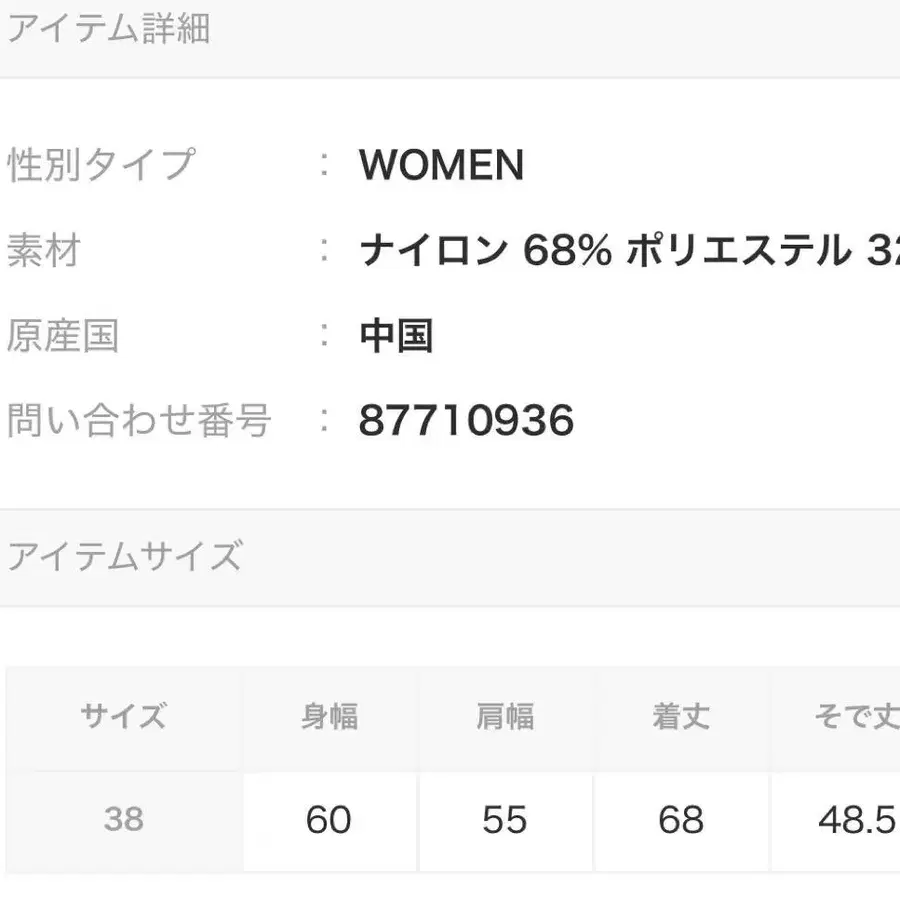Select the 問い合わせ番号 label
Viewport: 900px width, 900px height.
(139, 421)
